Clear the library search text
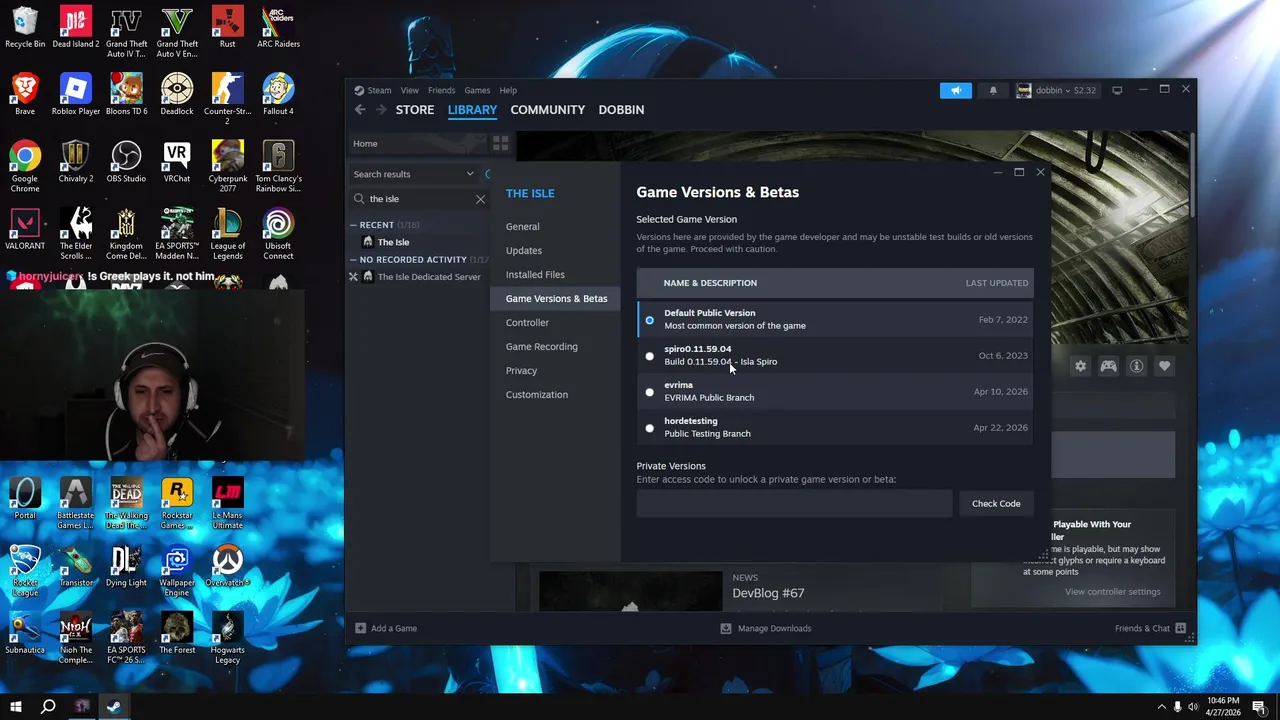 480,199
